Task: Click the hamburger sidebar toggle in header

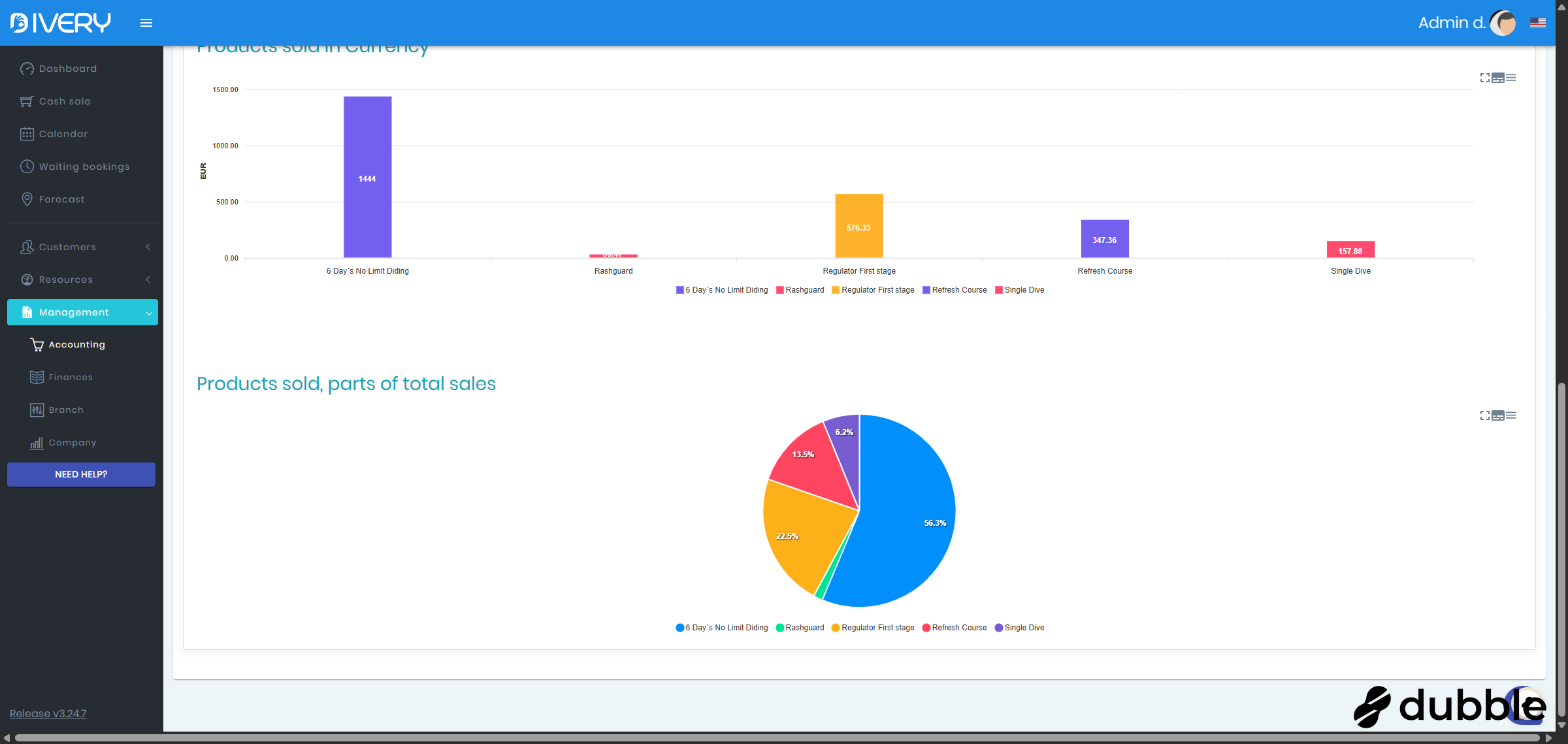Action: [146, 23]
